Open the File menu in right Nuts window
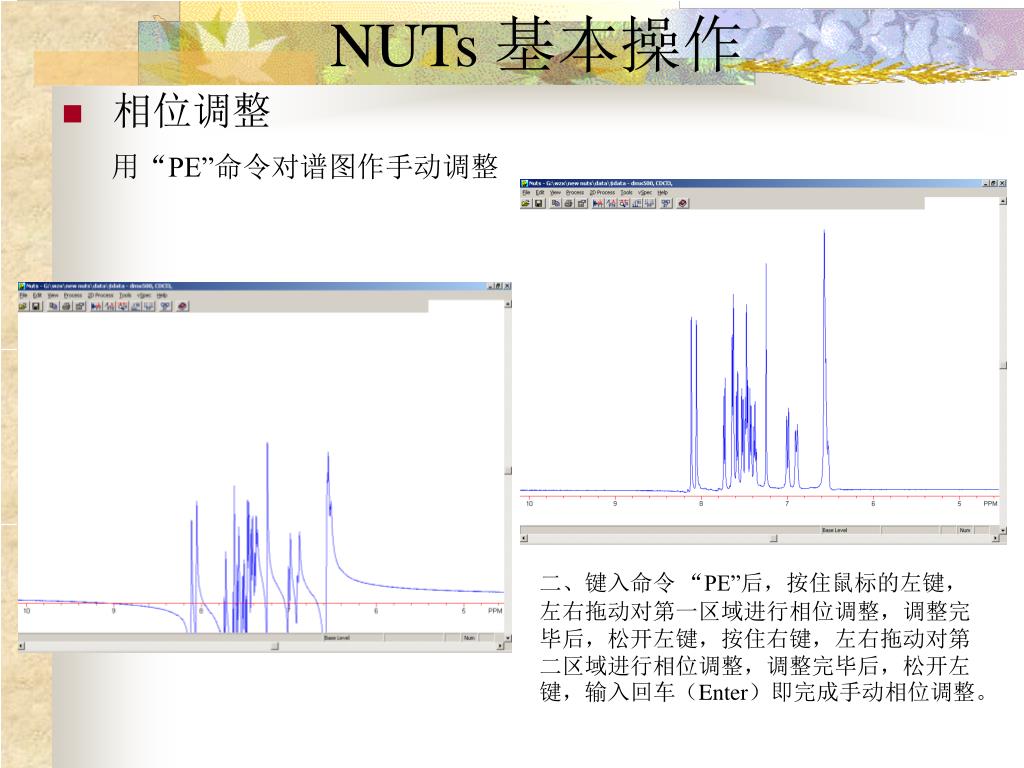This screenshot has height=768, width=1024. 526,193
